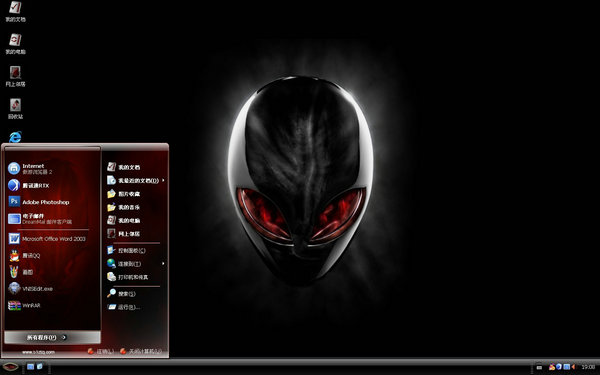Click the volume speaker icon in system tray
Image resolution: width=600 pixels, height=375 pixels.
click(574, 367)
